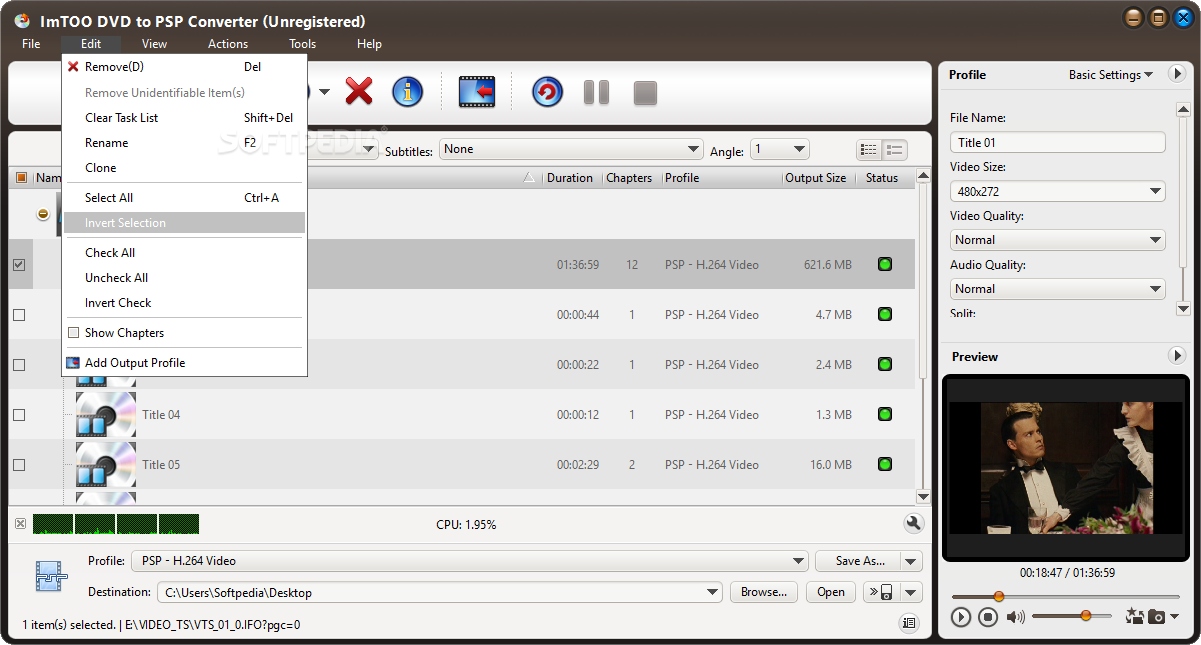This screenshot has width=1201, height=645.
Task: Click the film strip clip toolbar icon
Action: pyautogui.click(x=477, y=92)
